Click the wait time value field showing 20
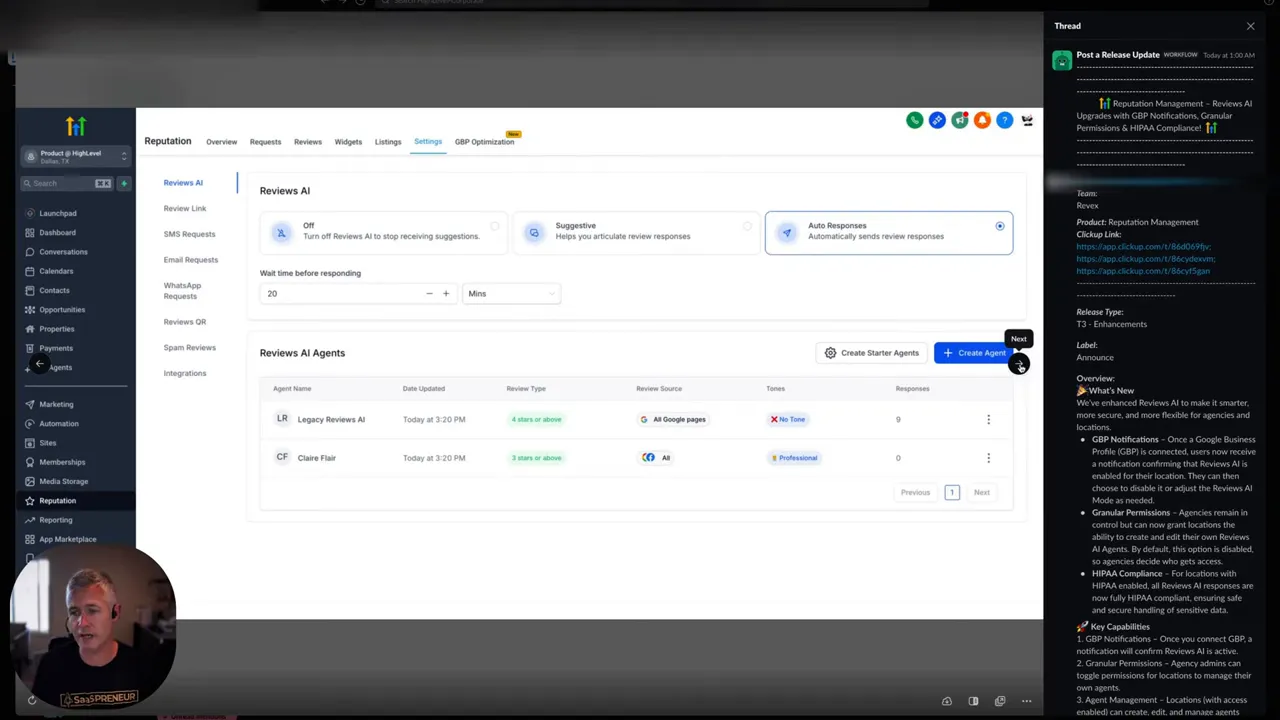 340,293
